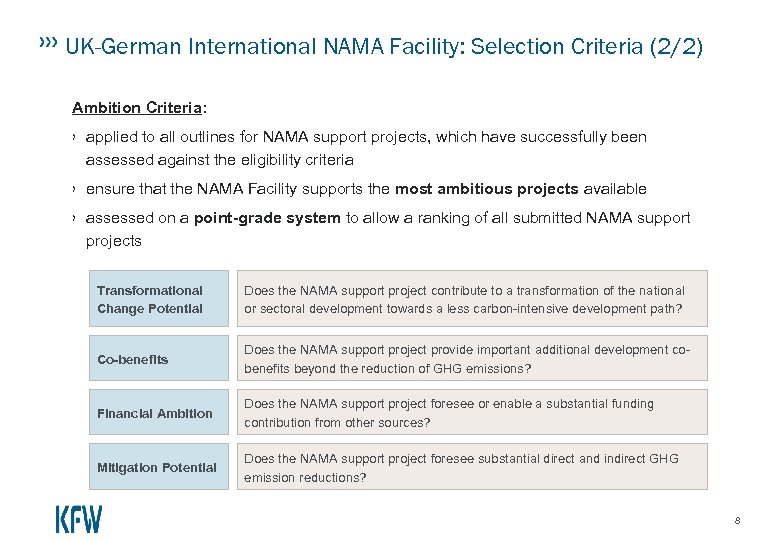Image resolution: width=780 pixels, height=540 pixels.
Task: Select the Co-benefits label box
Action: tap(159, 359)
